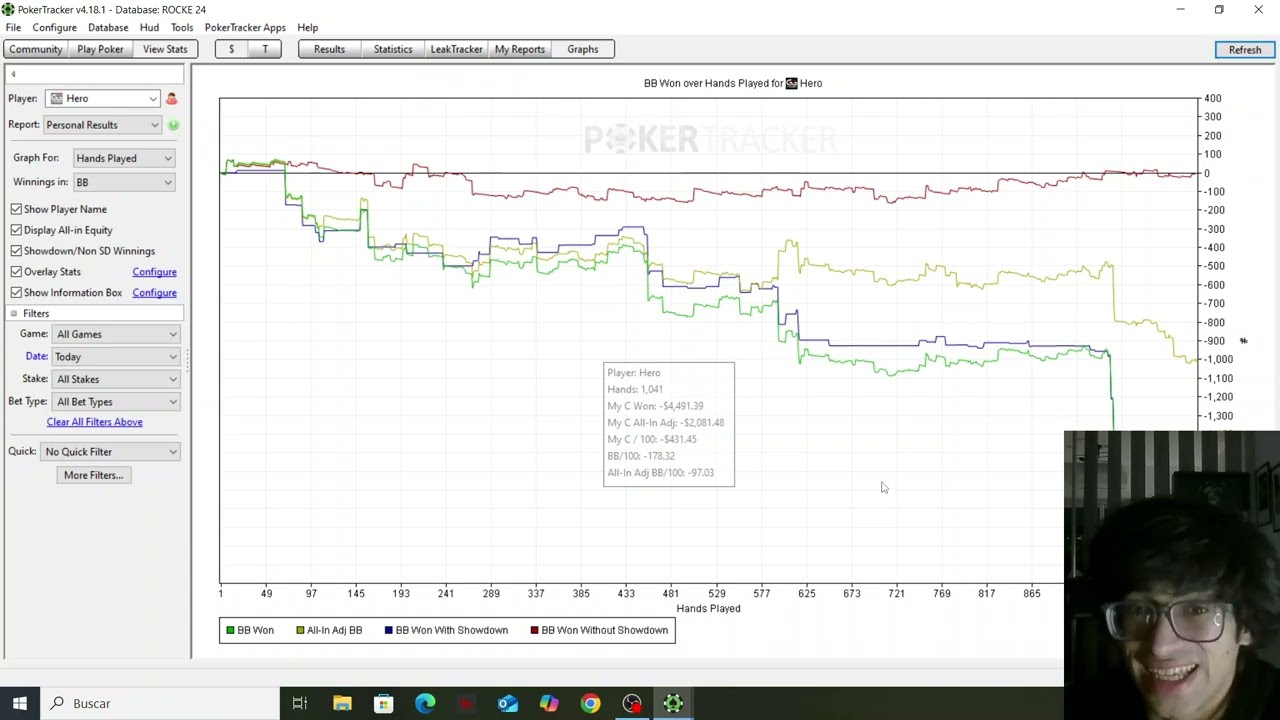Image resolution: width=1280 pixels, height=720 pixels.
Task: Switch to tournaments with T toggle
Action: click(x=265, y=49)
